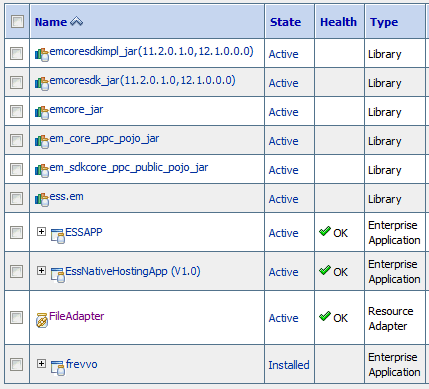Click the Active state of ess.em

[283, 199]
